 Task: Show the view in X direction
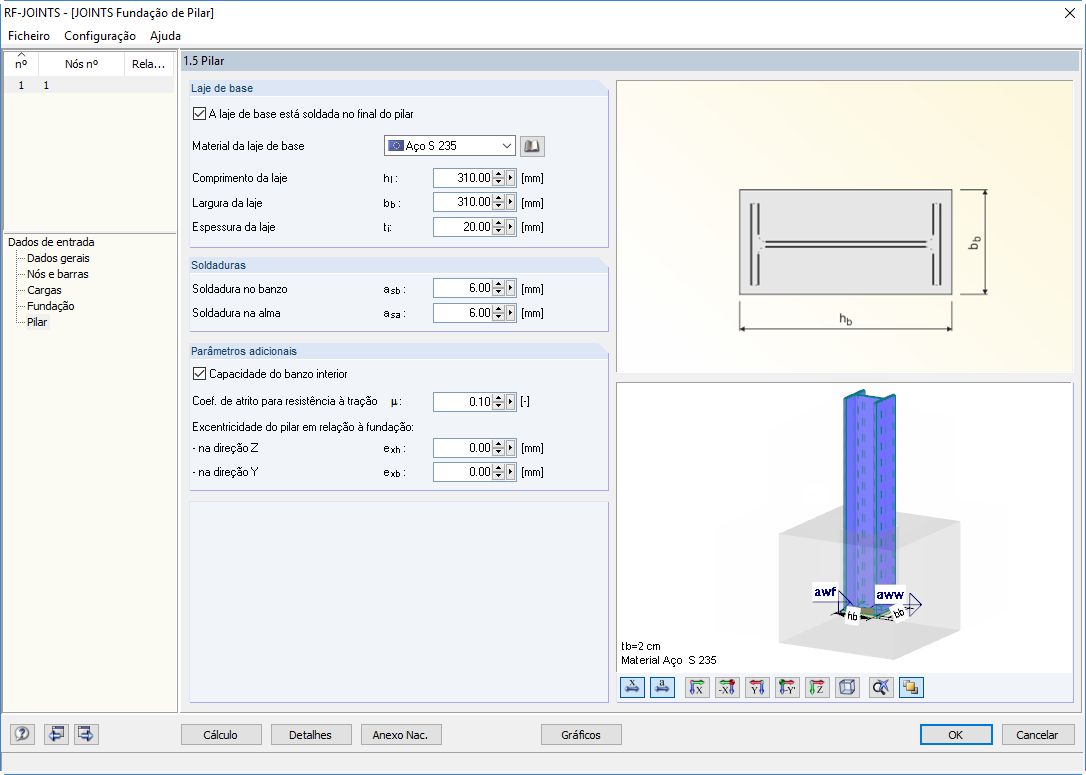[697, 688]
